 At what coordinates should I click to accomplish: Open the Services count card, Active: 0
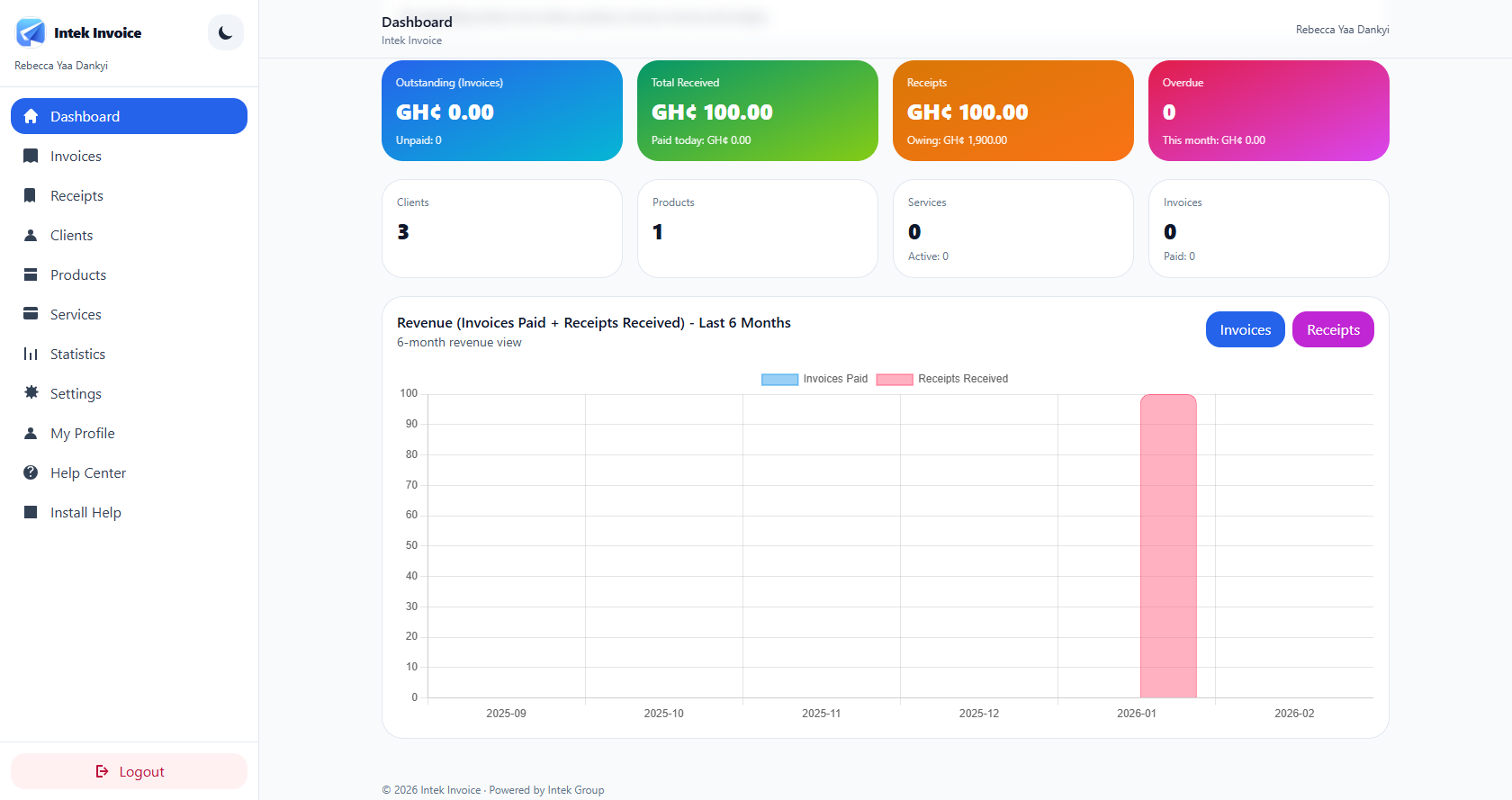1013,229
